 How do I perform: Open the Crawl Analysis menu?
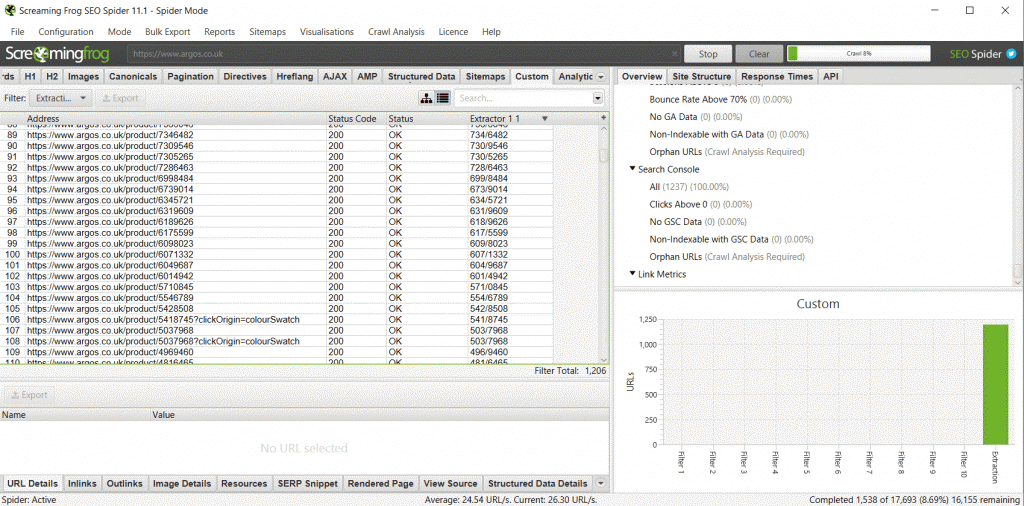(396, 31)
